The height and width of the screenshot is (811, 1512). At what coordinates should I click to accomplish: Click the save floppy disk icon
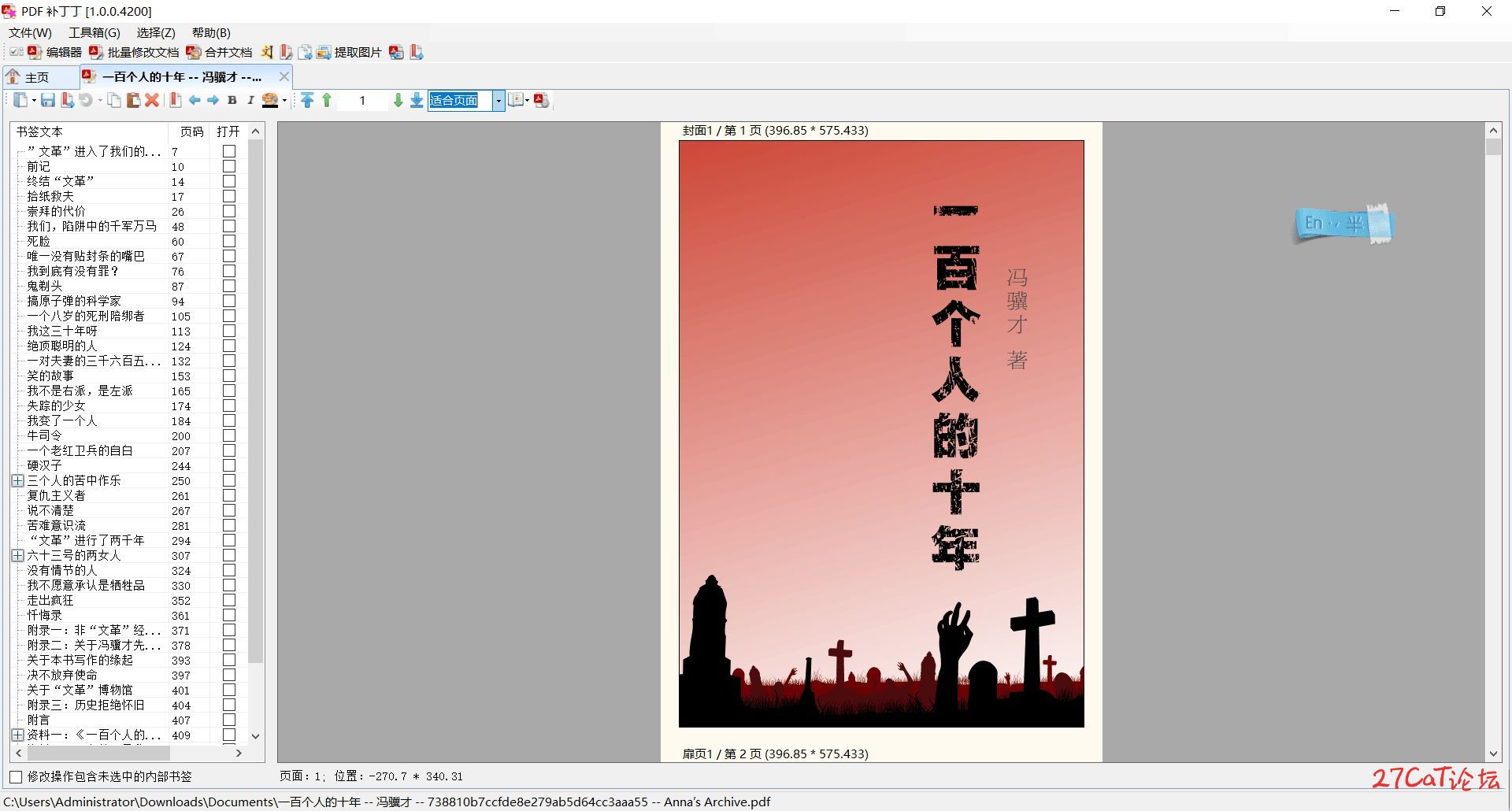coord(48,100)
